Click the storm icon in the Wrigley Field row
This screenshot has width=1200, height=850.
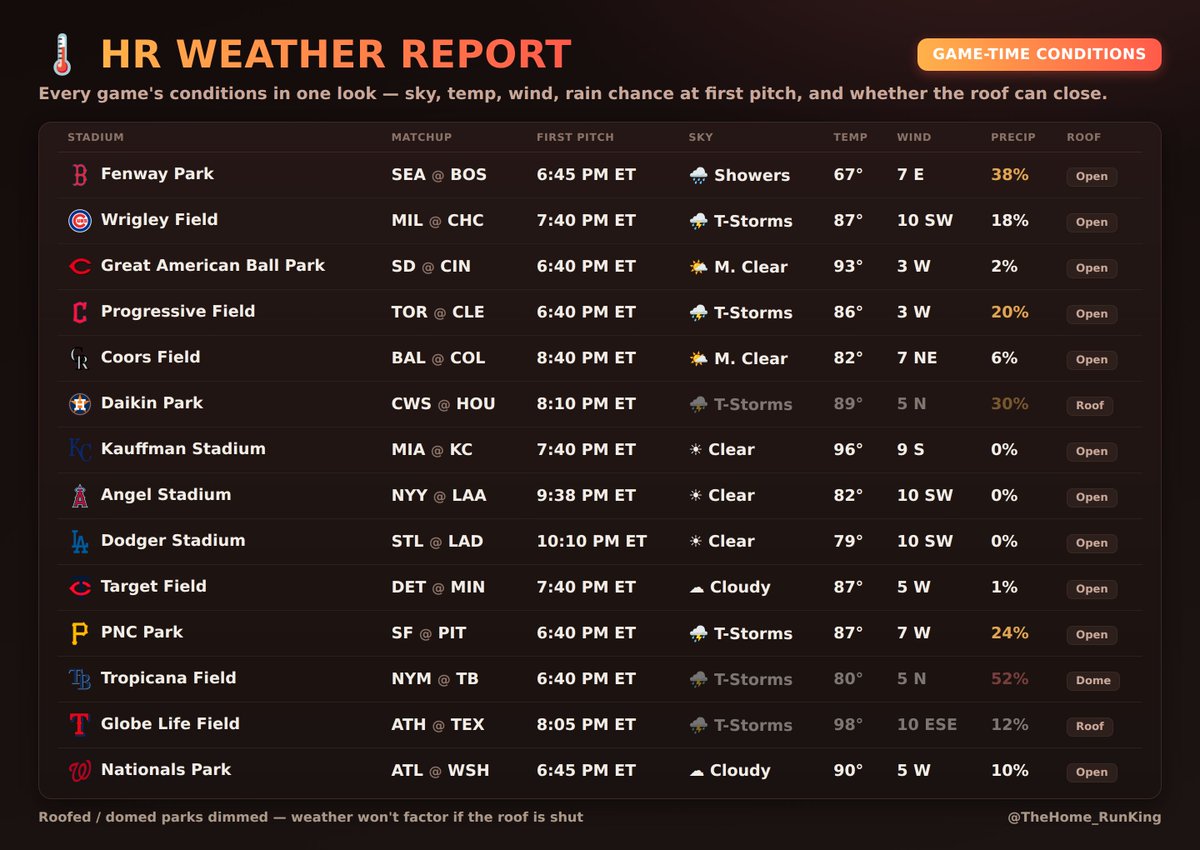click(699, 221)
